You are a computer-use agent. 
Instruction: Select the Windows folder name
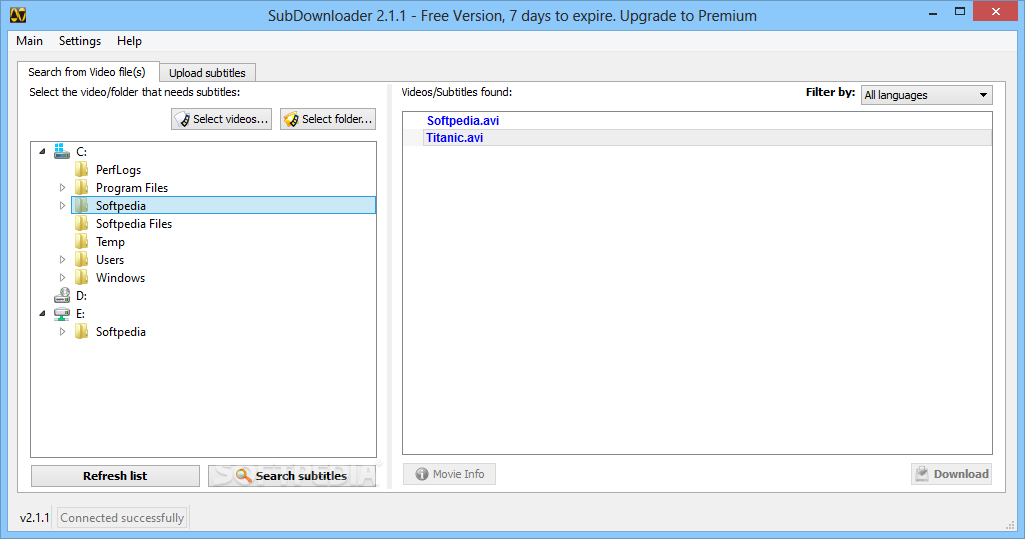coord(120,278)
